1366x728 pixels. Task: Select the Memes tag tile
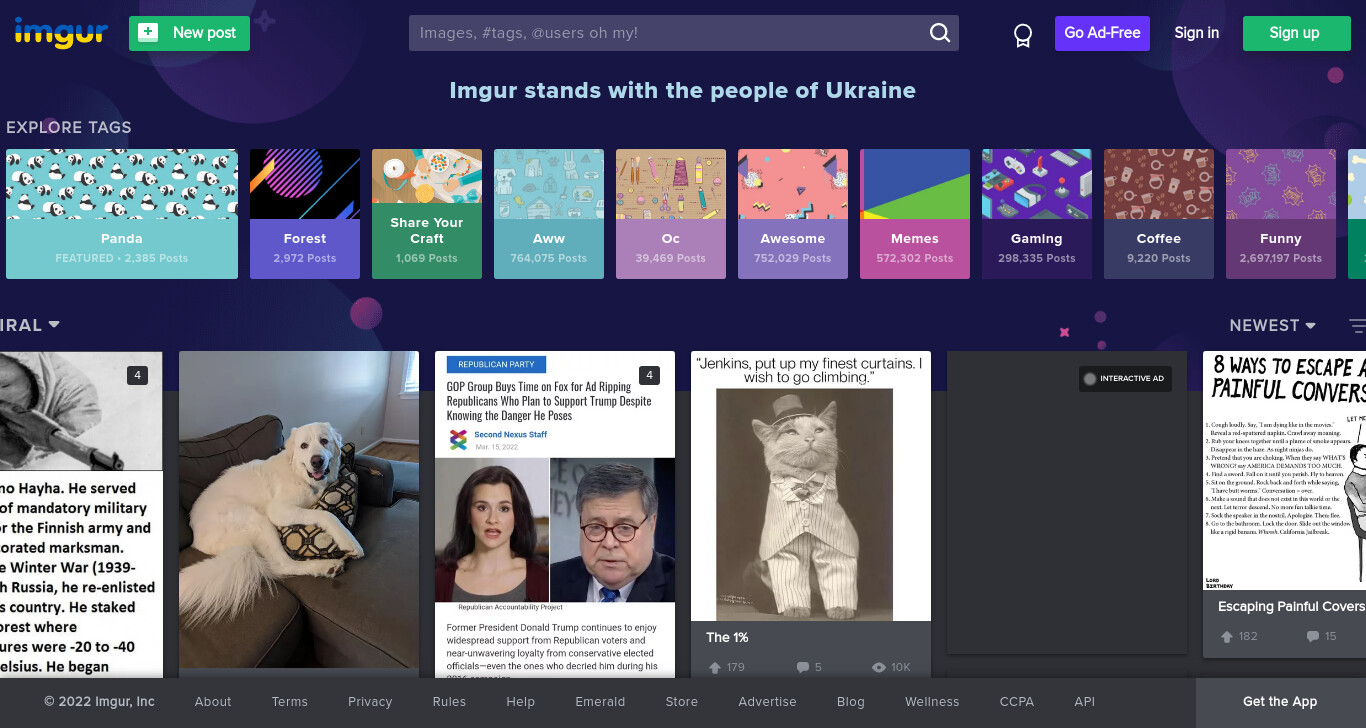915,214
